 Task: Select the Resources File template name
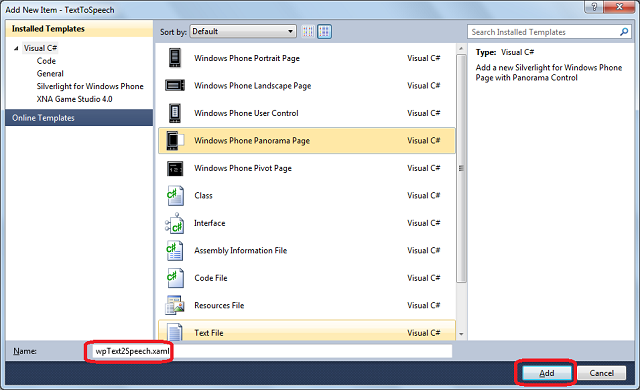click(219, 305)
